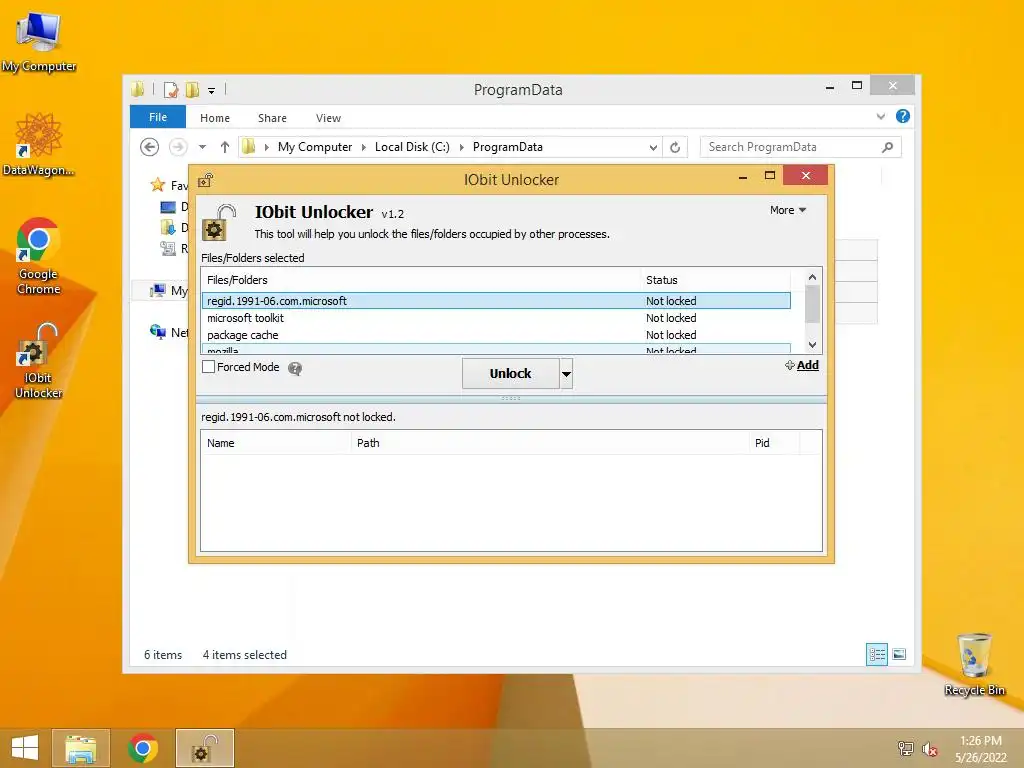Click the Pid column header
Image resolution: width=1024 pixels, height=768 pixels.
pyautogui.click(x=774, y=443)
